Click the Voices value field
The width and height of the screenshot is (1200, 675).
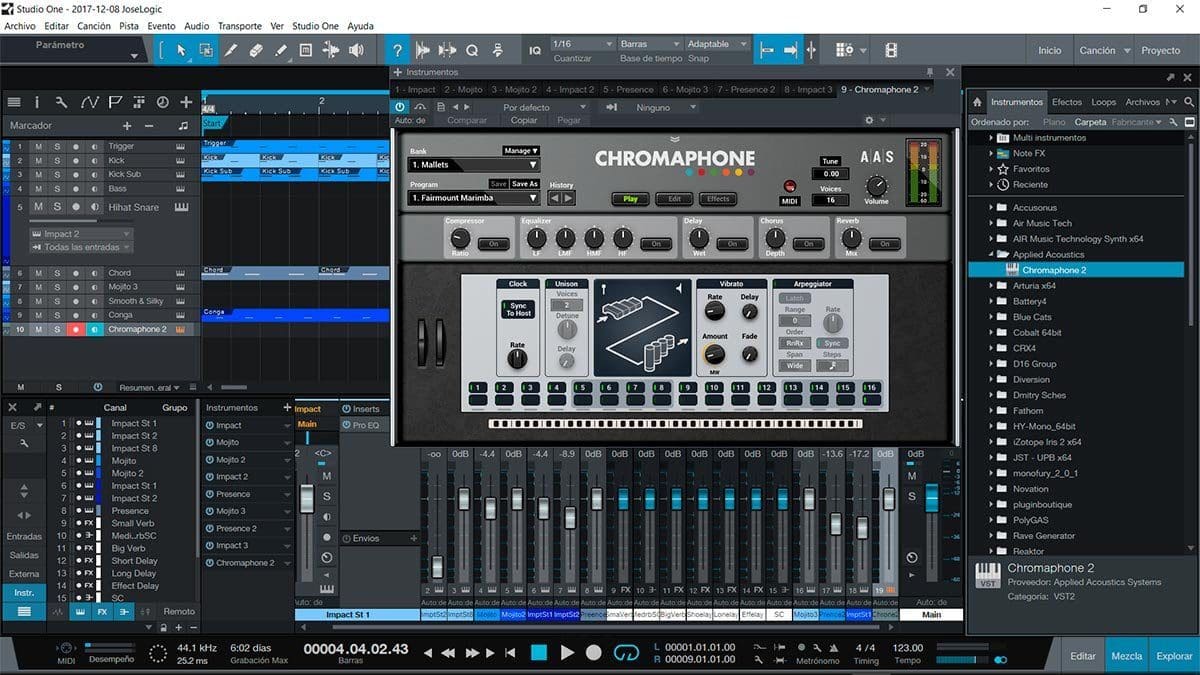830,200
